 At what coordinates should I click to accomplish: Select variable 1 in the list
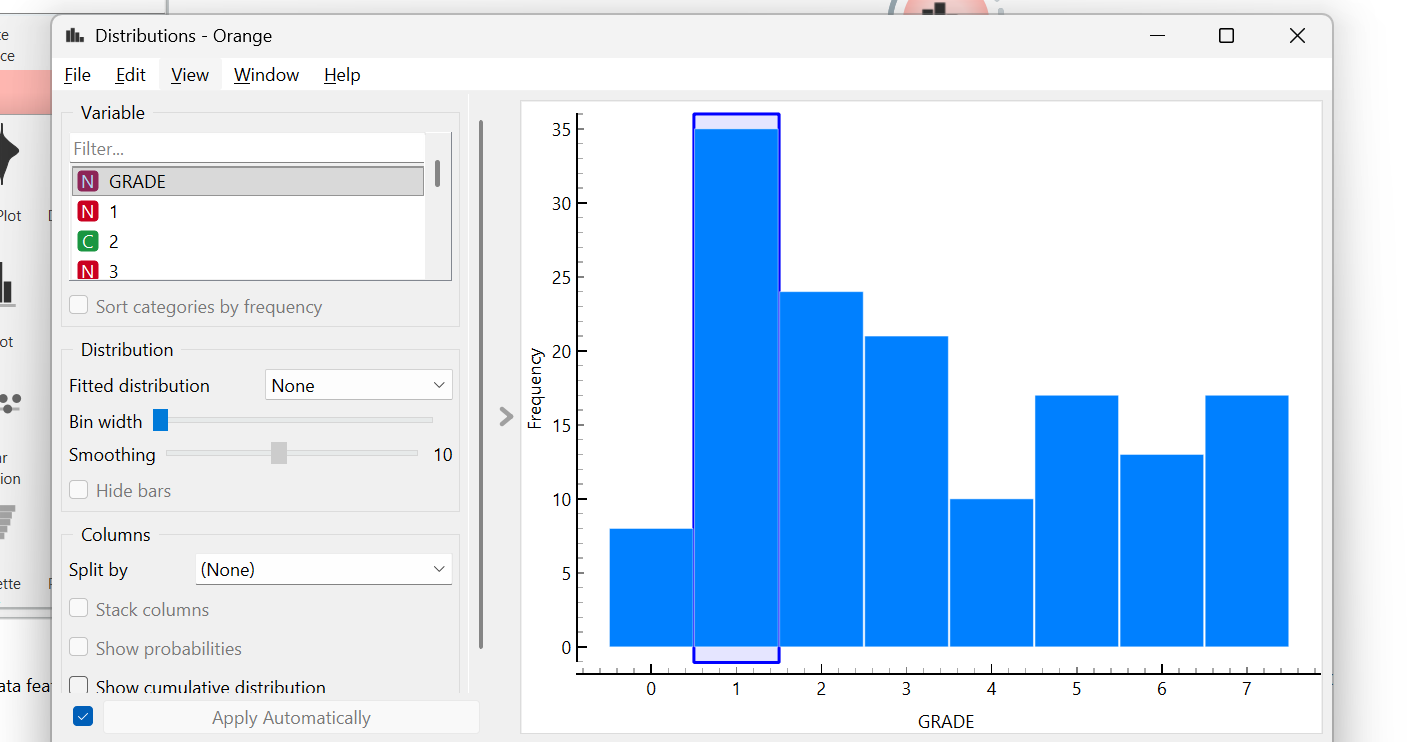pyautogui.click(x=248, y=212)
